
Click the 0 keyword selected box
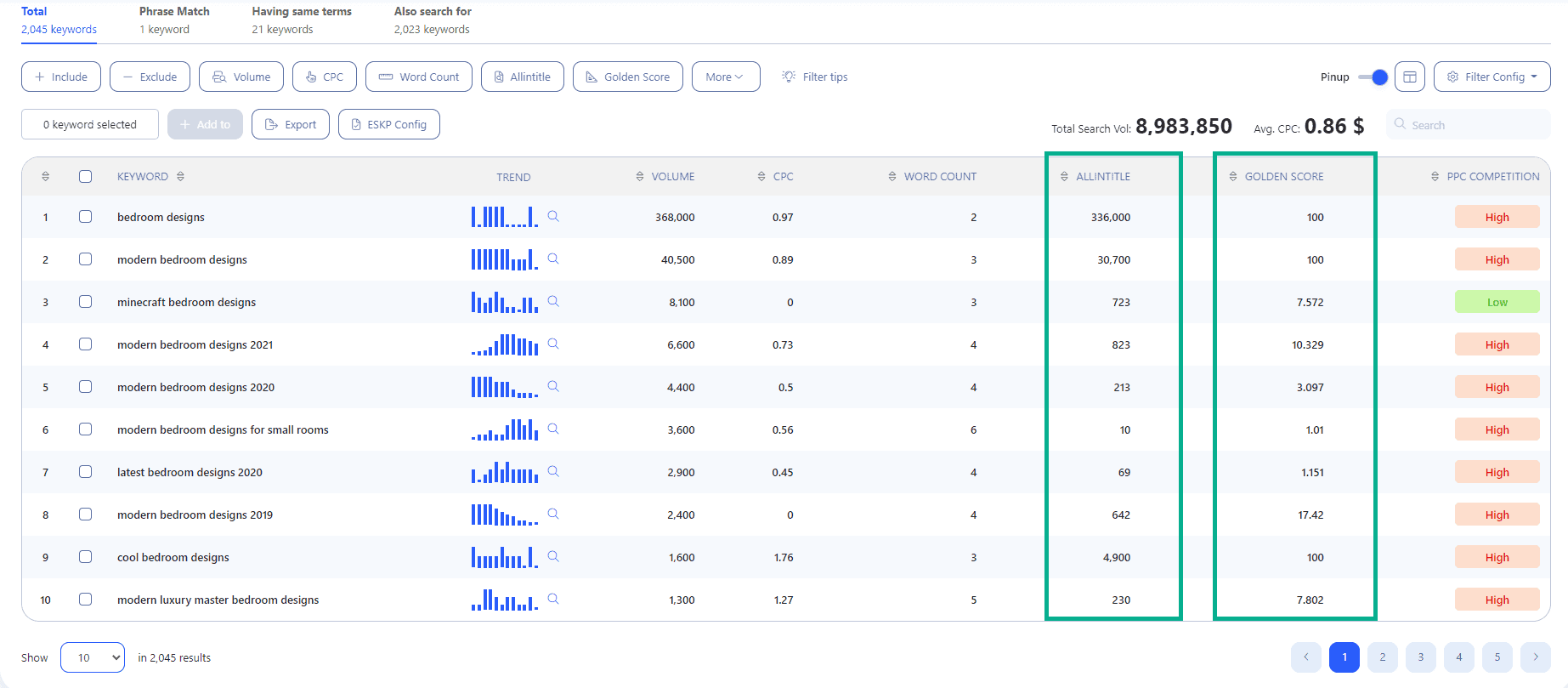click(90, 124)
